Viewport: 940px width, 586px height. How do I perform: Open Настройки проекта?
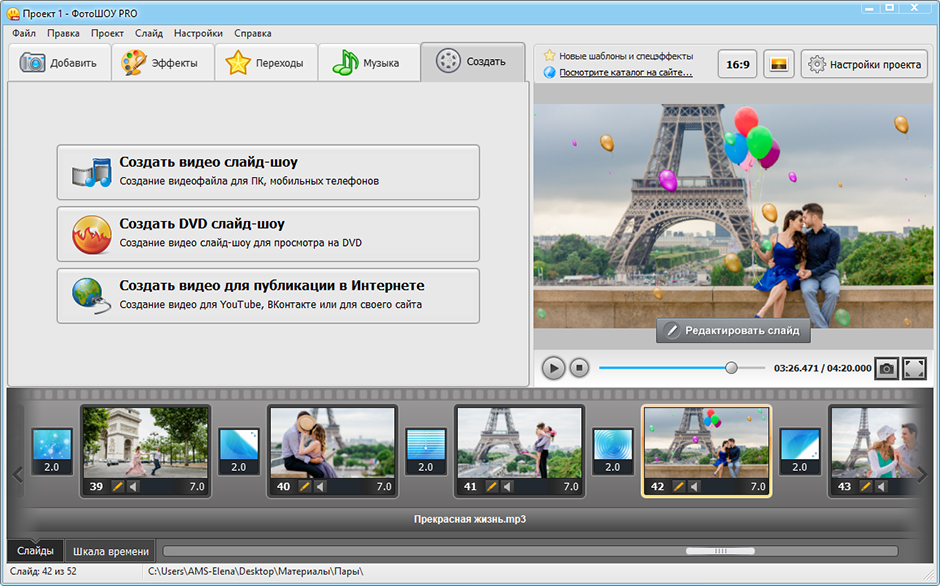tap(864, 64)
